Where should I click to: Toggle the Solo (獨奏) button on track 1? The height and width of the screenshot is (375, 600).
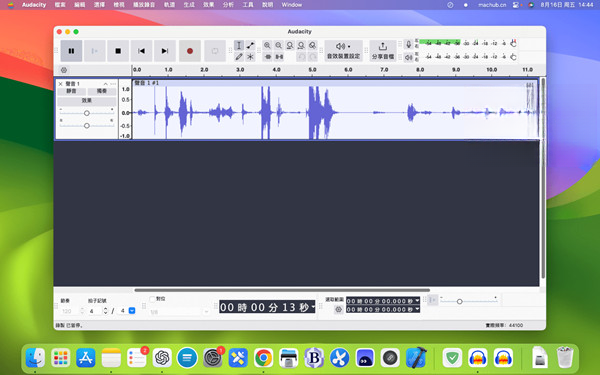[x=101, y=91]
